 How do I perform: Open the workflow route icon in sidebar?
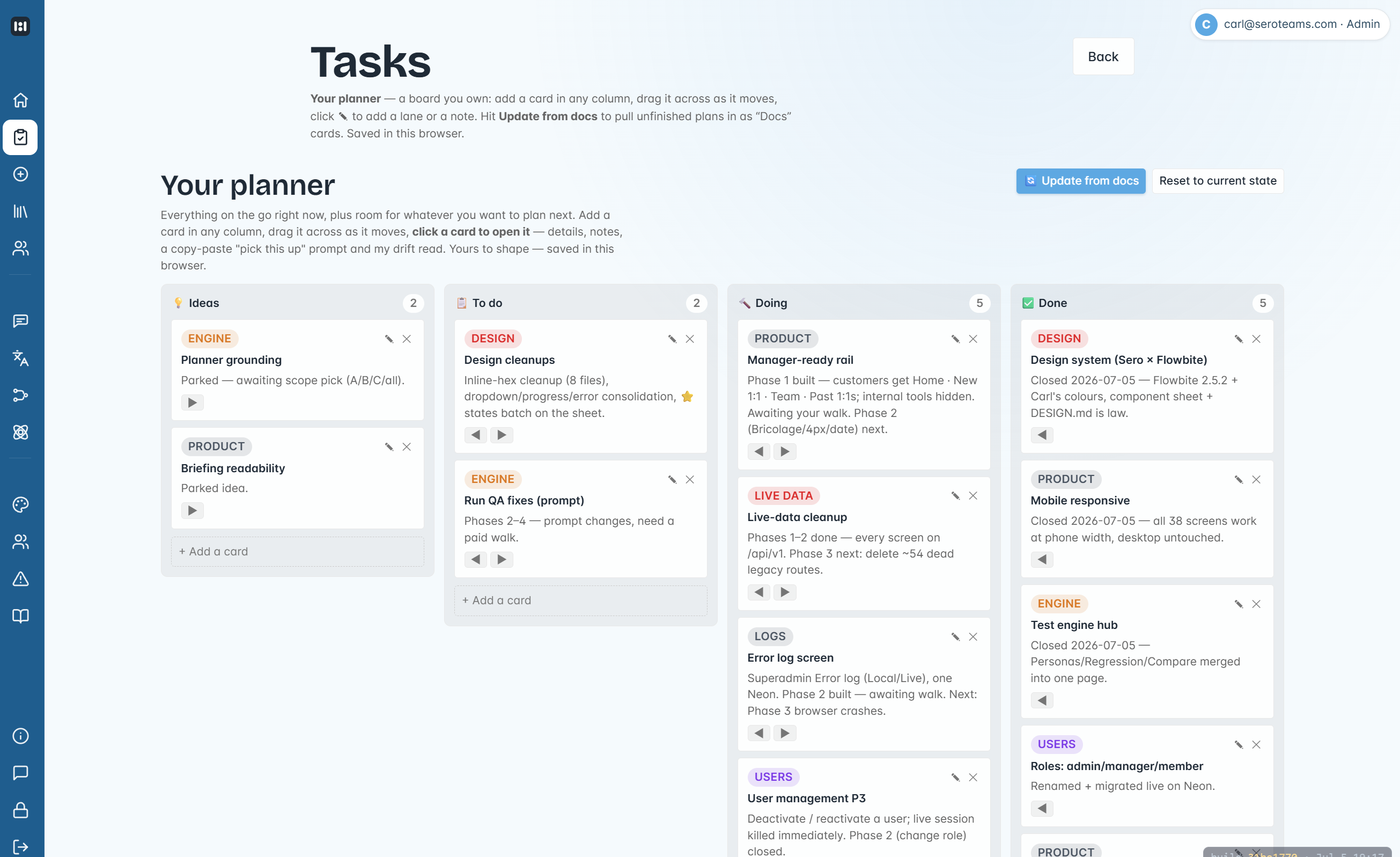pos(20,395)
